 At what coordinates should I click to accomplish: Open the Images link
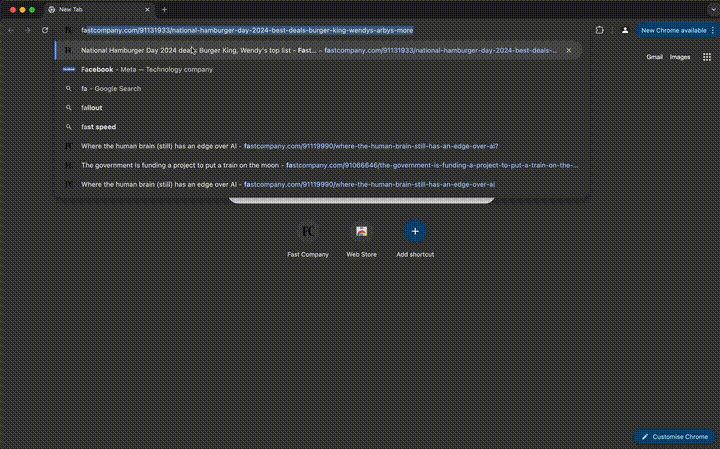point(680,57)
